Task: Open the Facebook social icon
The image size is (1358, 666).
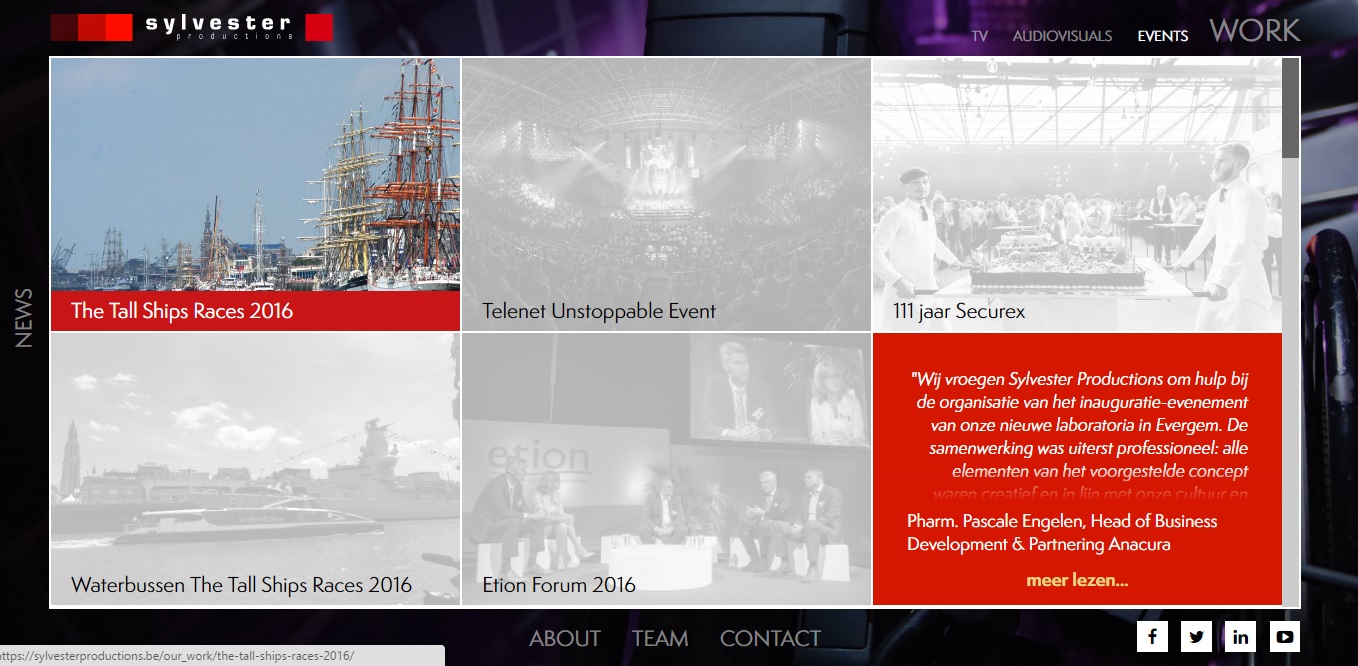Action: pyautogui.click(x=1152, y=636)
